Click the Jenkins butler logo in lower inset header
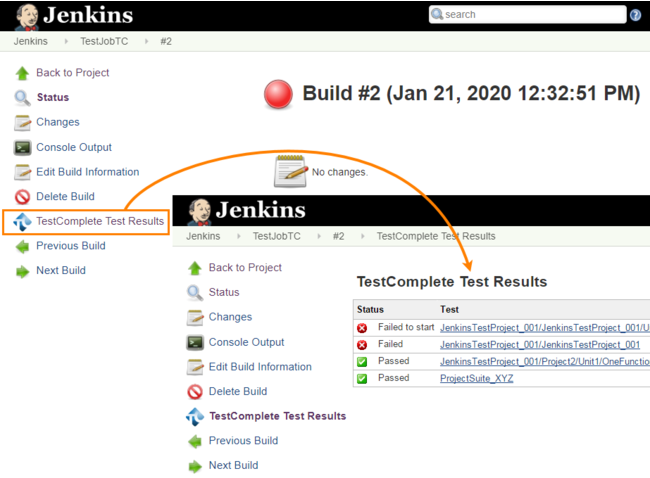650x478 pixels. tap(200, 211)
